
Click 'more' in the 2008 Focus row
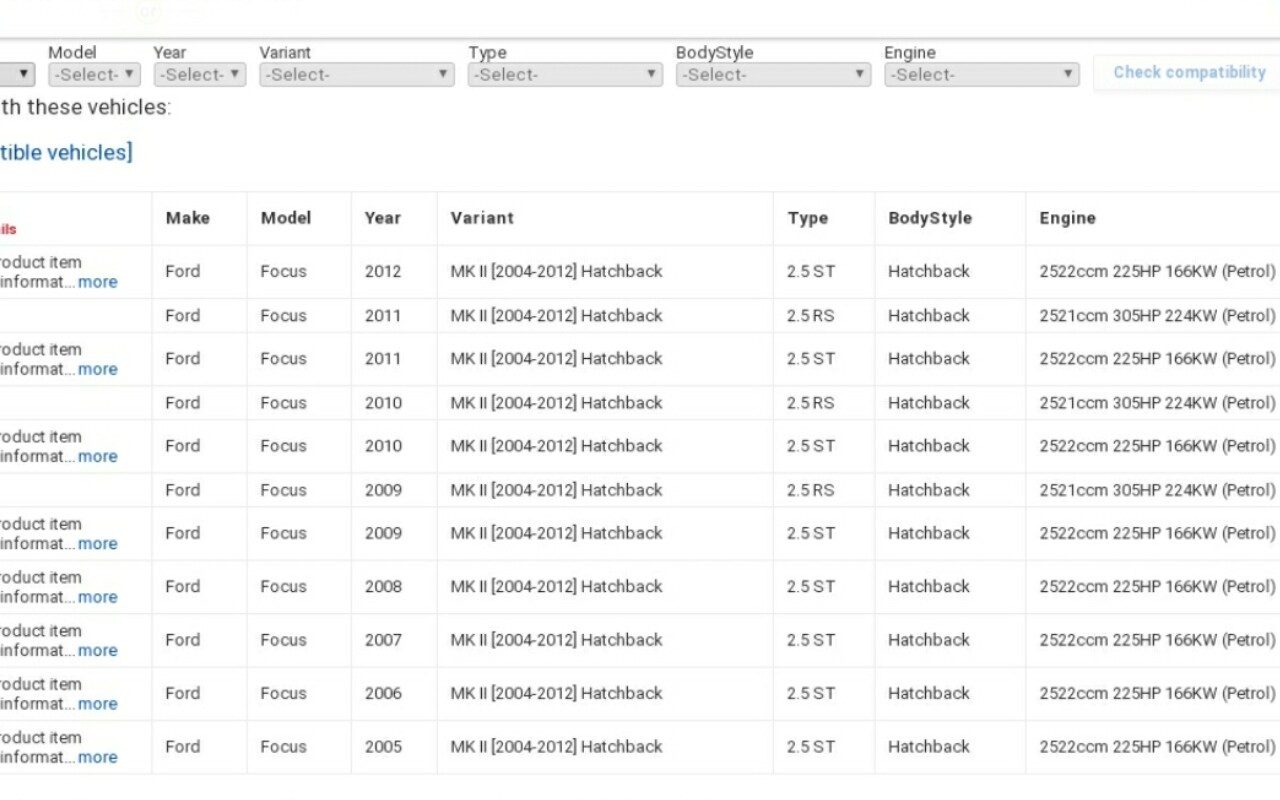point(98,597)
